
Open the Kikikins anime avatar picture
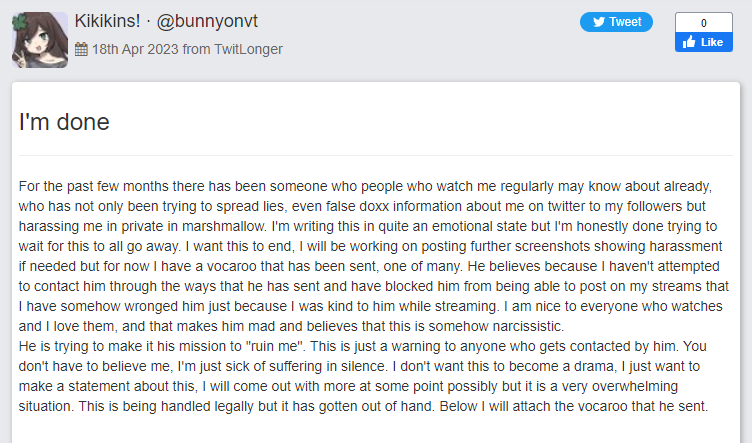click(40, 40)
